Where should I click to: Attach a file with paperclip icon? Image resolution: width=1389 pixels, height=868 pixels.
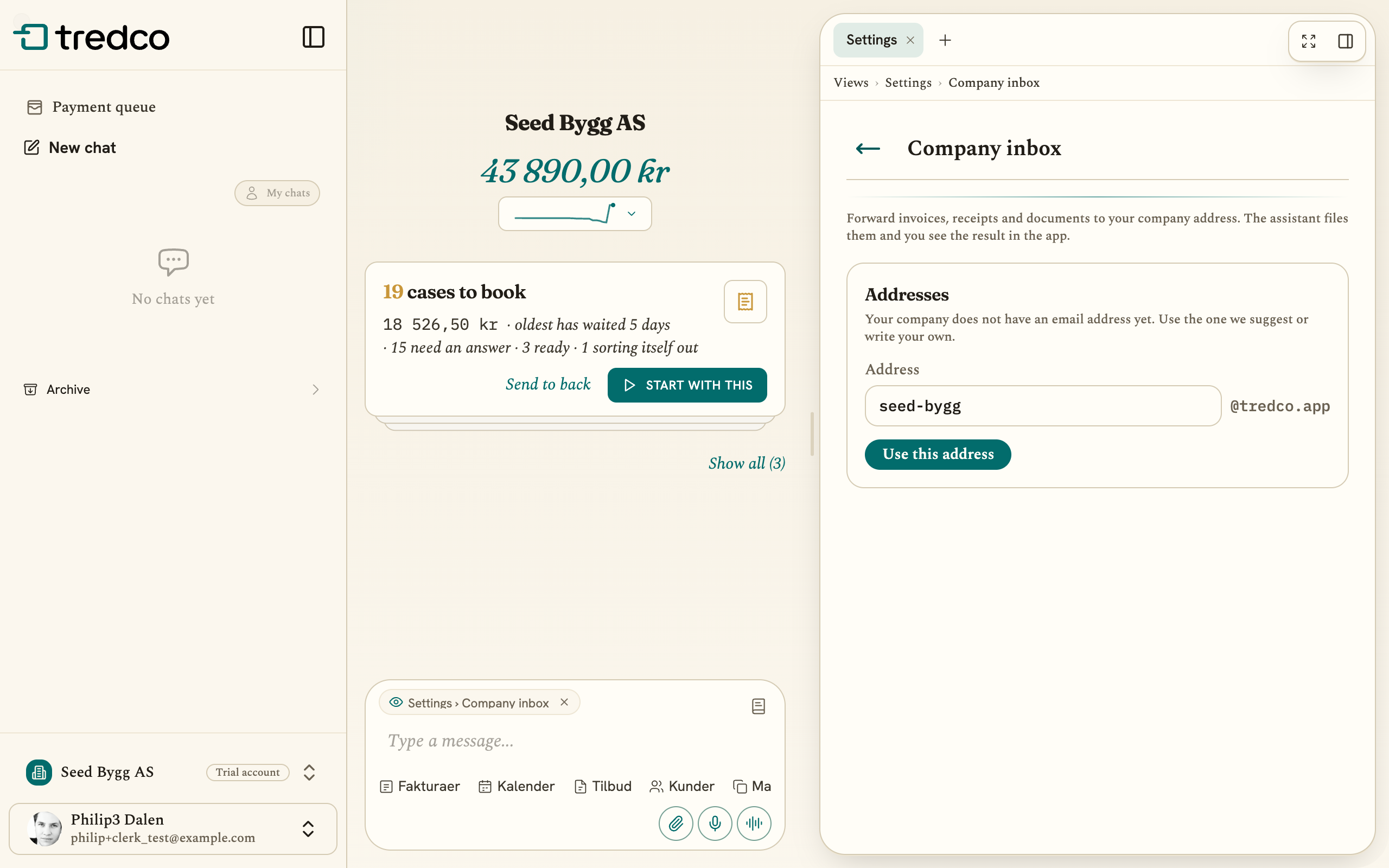[x=676, y=823]
